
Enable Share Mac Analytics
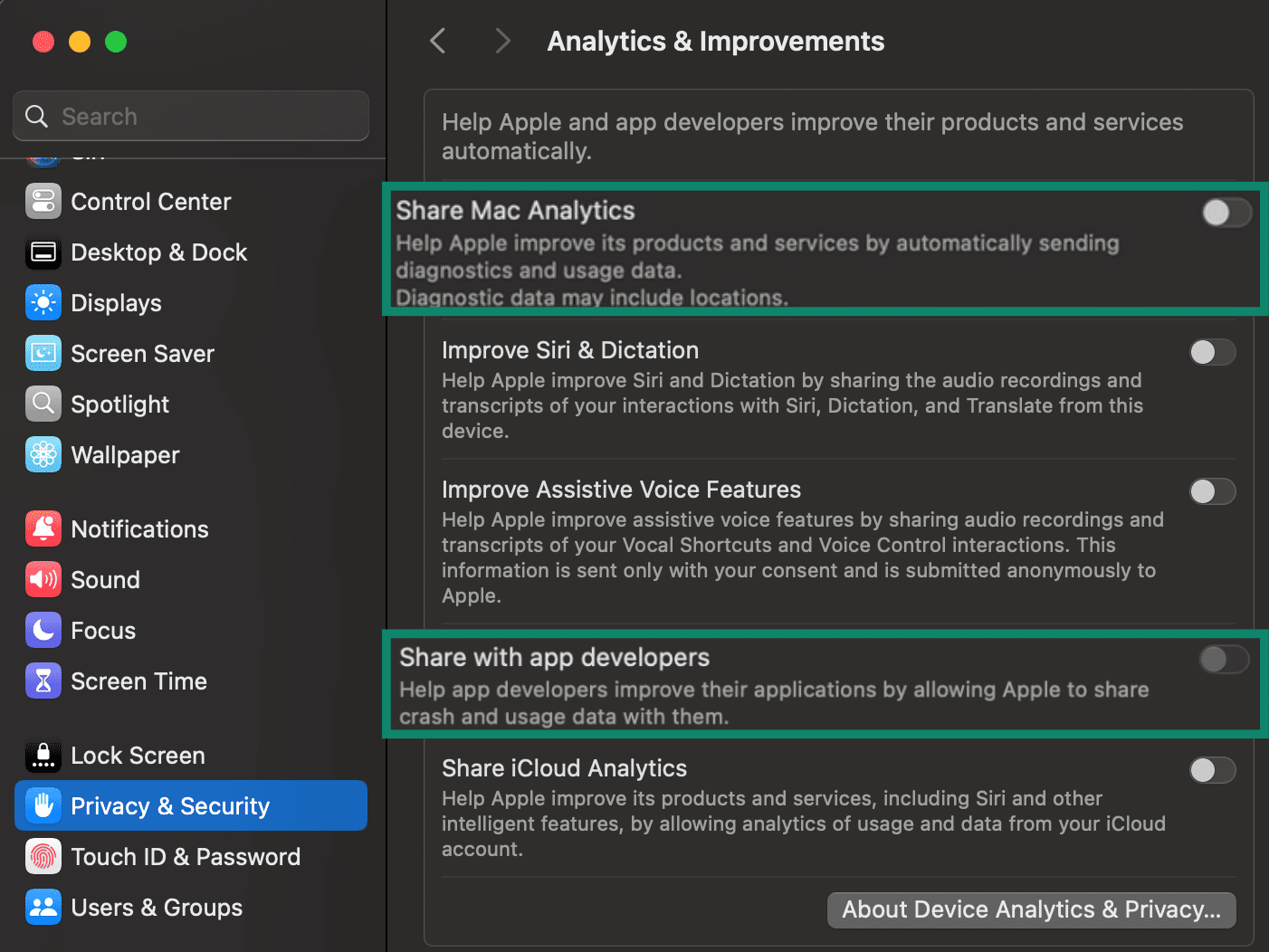pos(1226,213)
